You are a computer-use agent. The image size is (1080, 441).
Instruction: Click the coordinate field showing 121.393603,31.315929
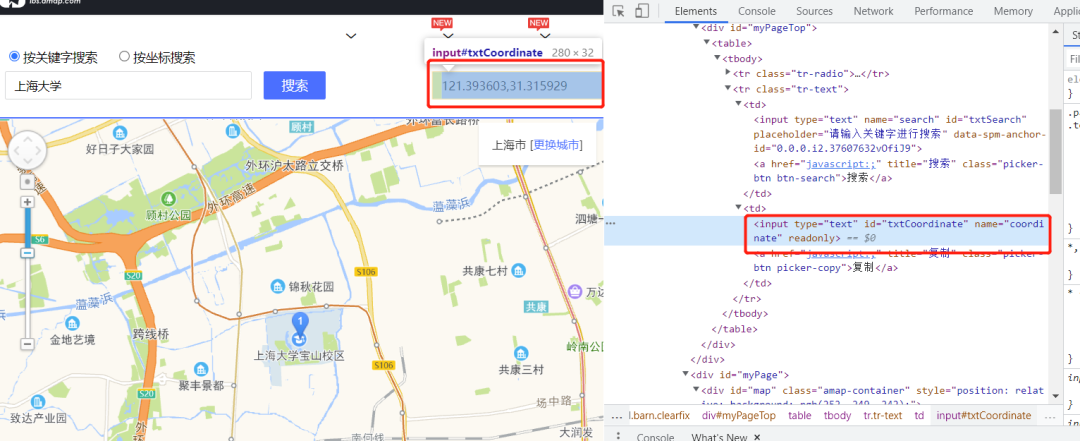[x=518, y=86]
